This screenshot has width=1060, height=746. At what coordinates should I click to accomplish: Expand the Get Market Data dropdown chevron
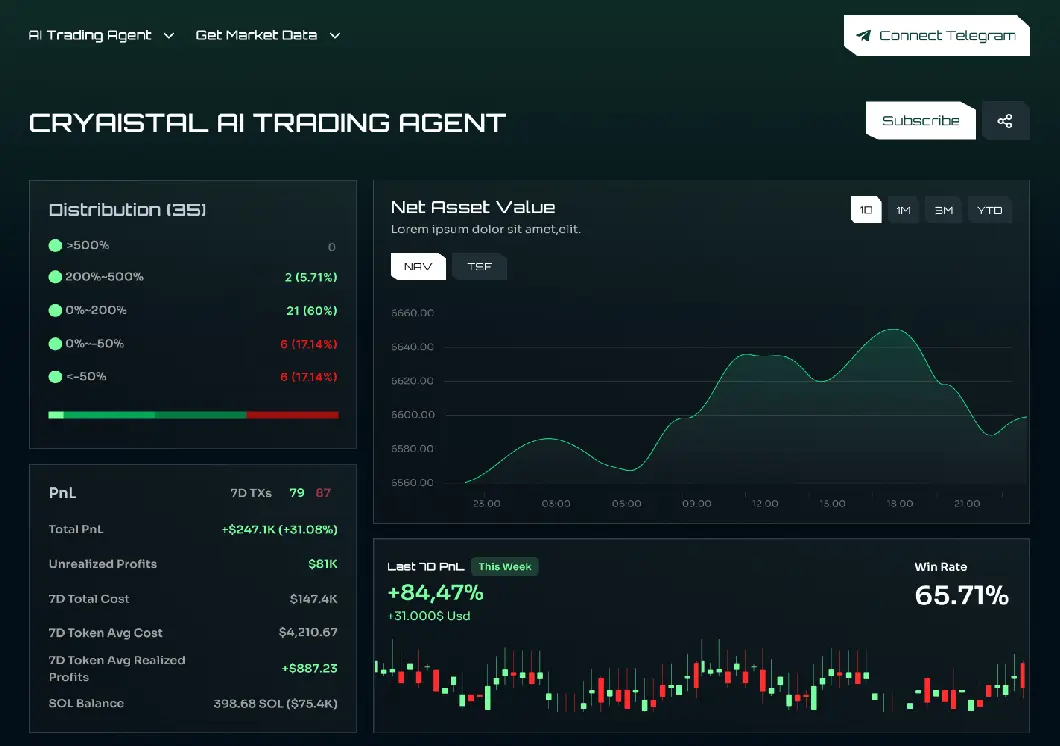coord(335,36)
